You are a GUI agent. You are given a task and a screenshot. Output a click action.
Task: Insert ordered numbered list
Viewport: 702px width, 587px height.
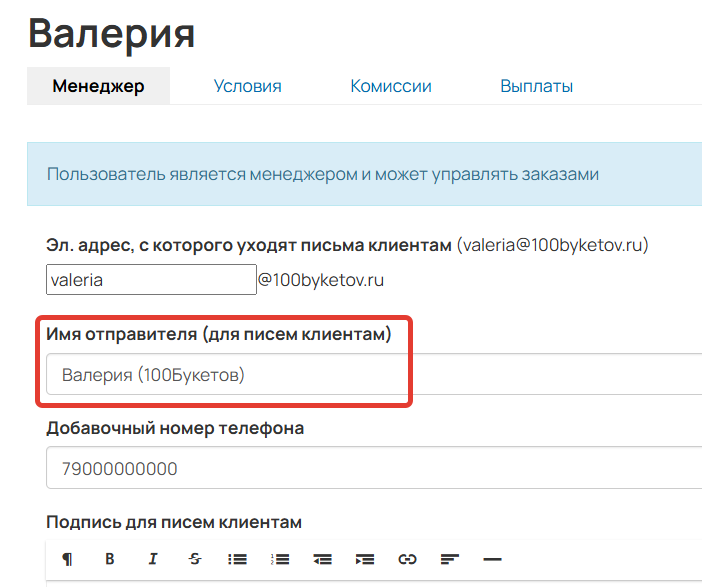[x=280, y=559]
